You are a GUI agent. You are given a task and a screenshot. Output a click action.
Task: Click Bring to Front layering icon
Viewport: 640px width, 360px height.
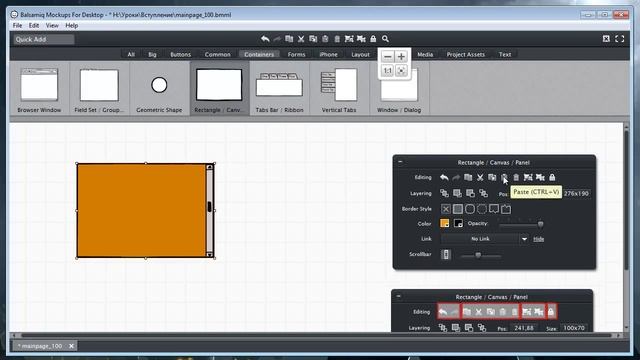click(444, 193)
